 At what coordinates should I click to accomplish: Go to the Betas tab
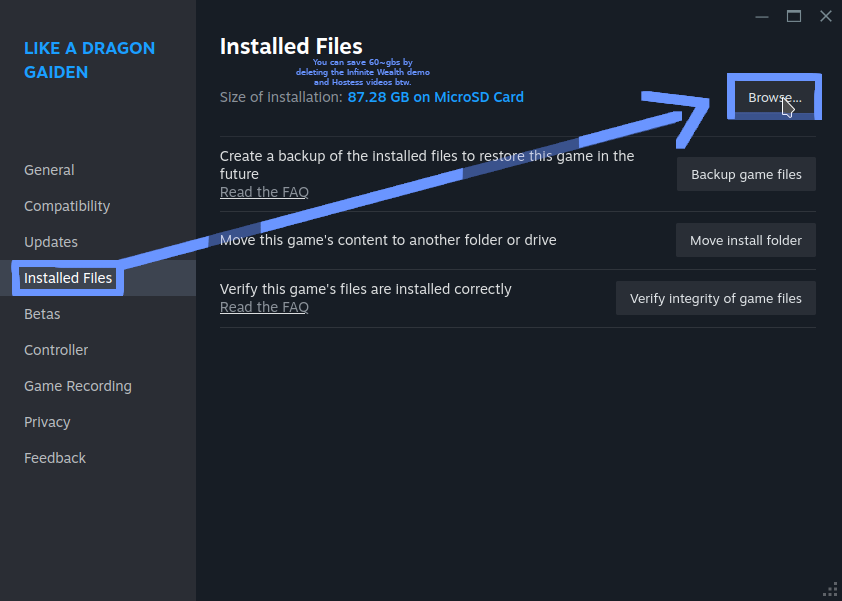pos(42,314)
